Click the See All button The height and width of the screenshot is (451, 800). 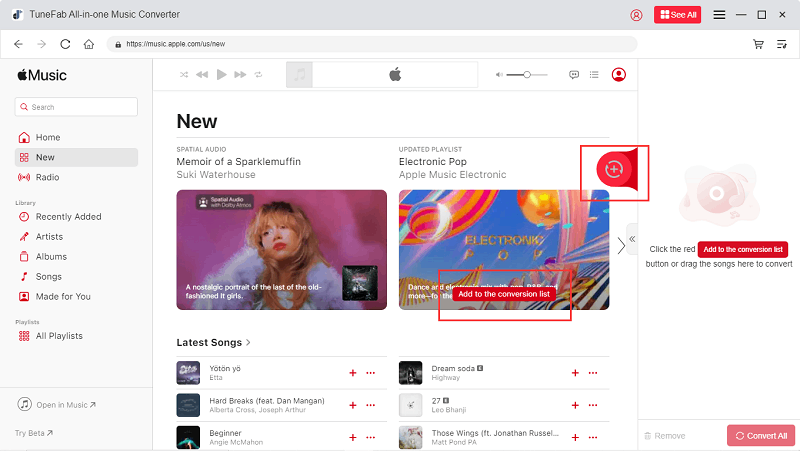[678, 15]
